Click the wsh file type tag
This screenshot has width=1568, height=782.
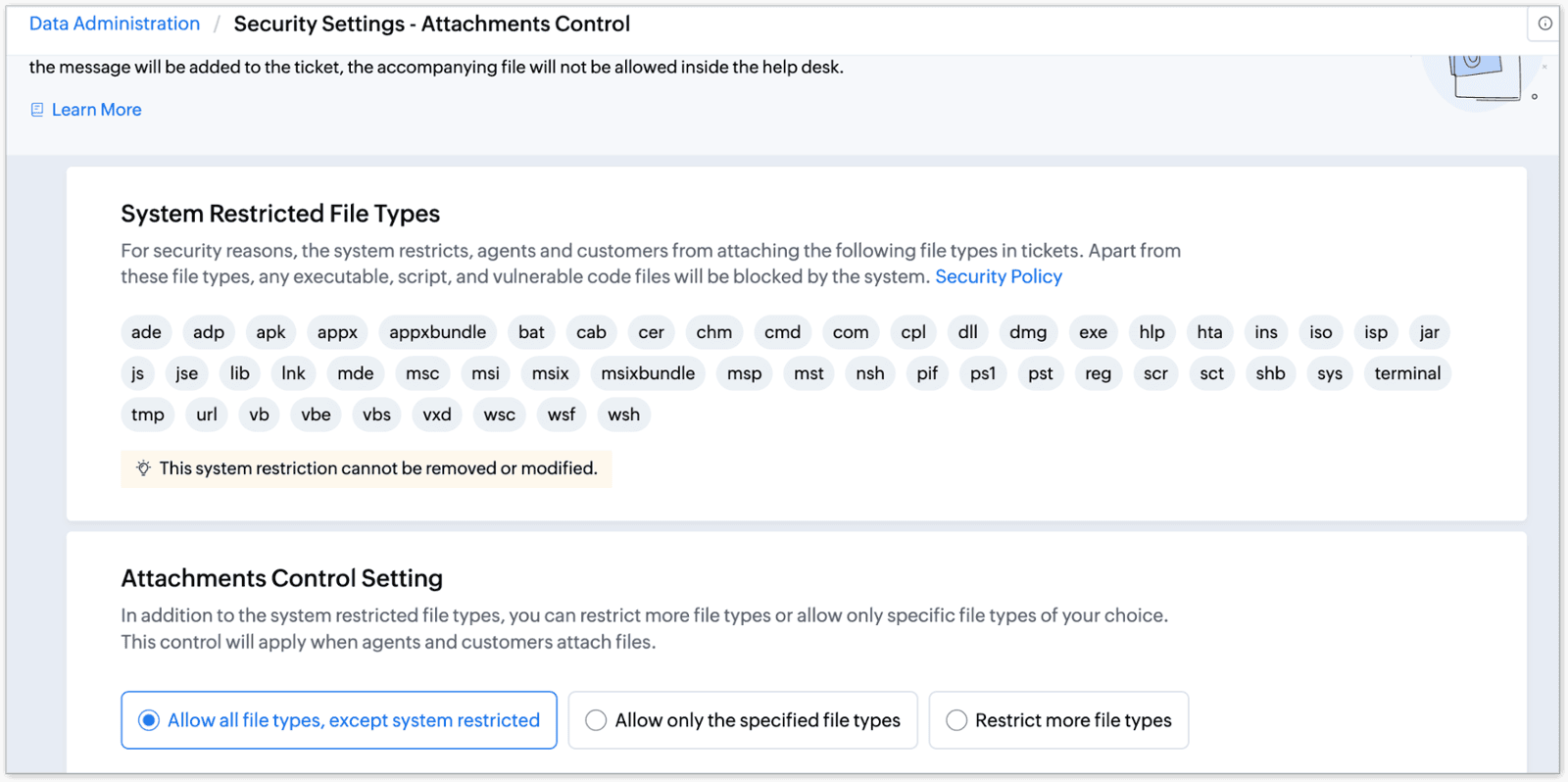click(623, 415)
